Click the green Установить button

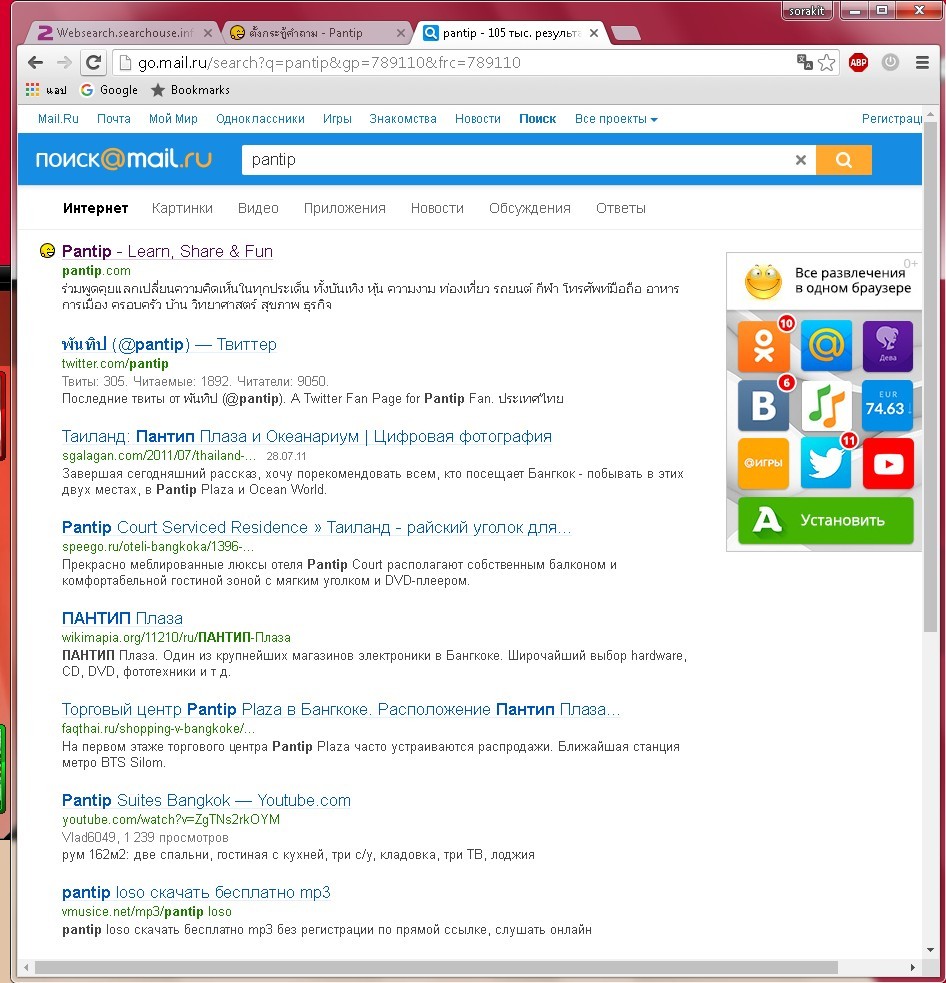(826, 520)
